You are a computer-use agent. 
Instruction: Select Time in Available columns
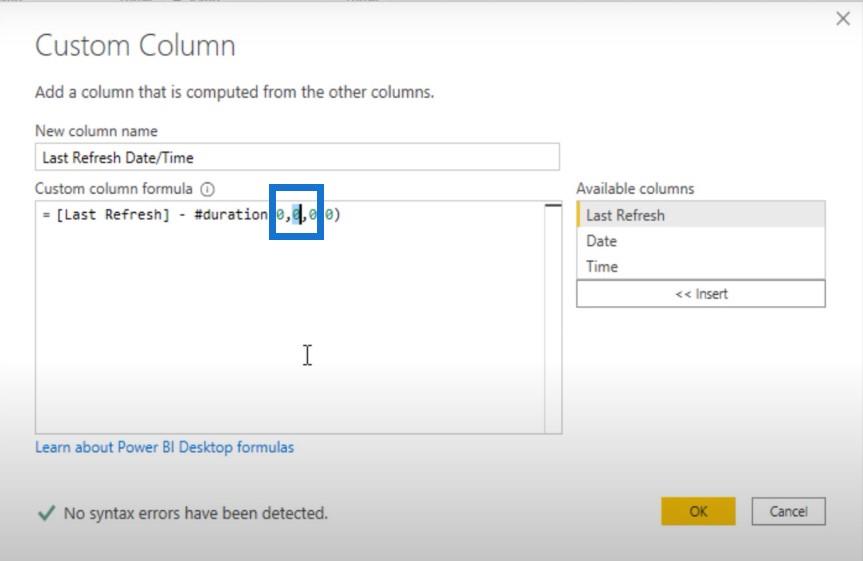click(701, 266)
